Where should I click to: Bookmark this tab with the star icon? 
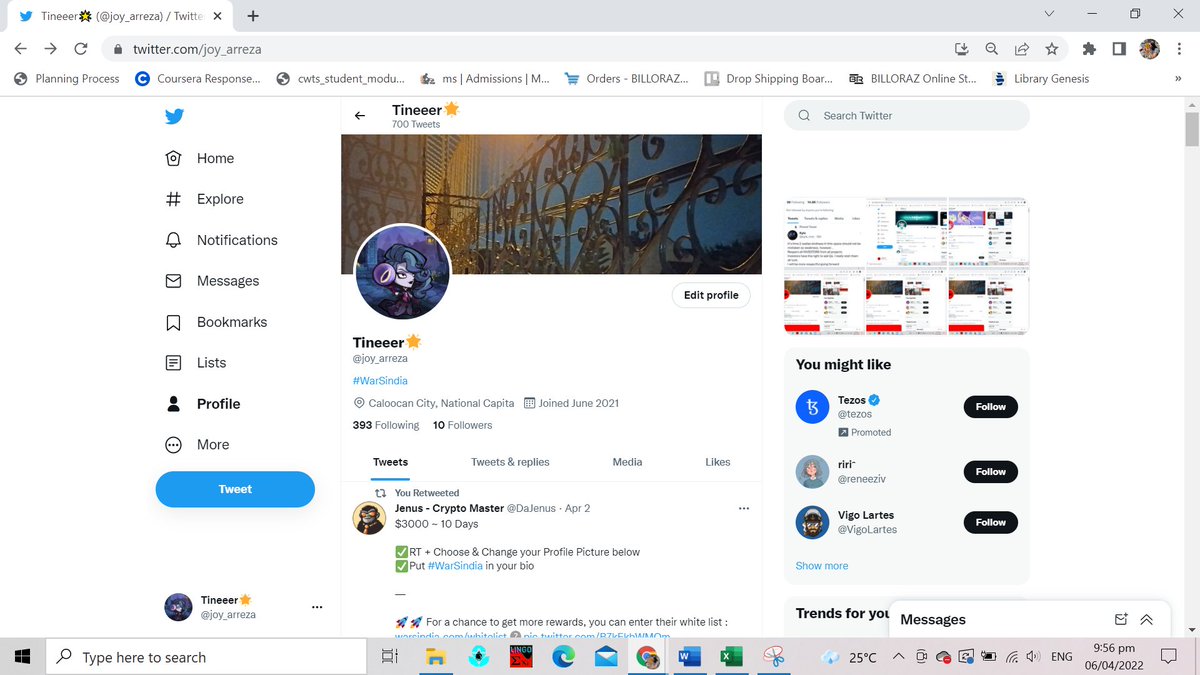click(1051, 48)
